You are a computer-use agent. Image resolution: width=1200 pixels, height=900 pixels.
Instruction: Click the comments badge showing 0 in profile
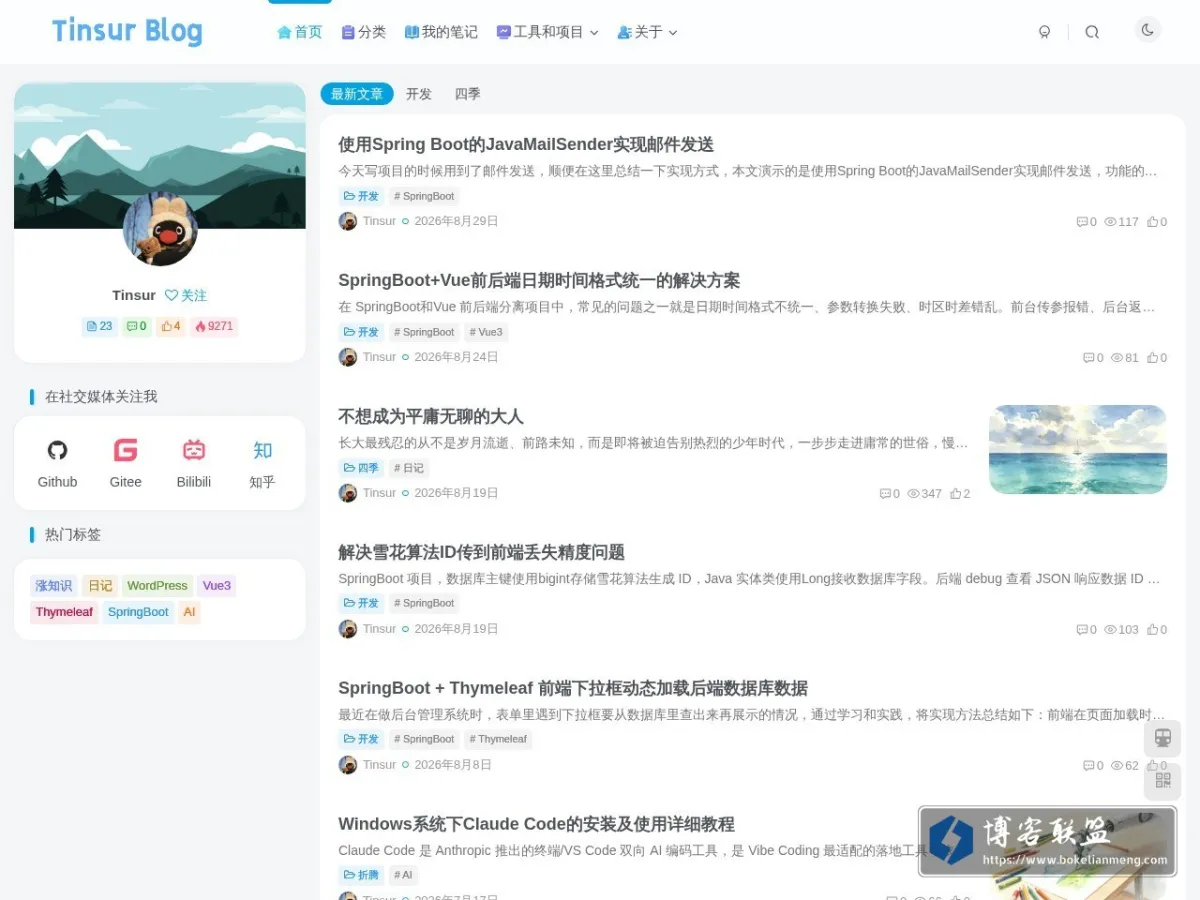point(137,326)
